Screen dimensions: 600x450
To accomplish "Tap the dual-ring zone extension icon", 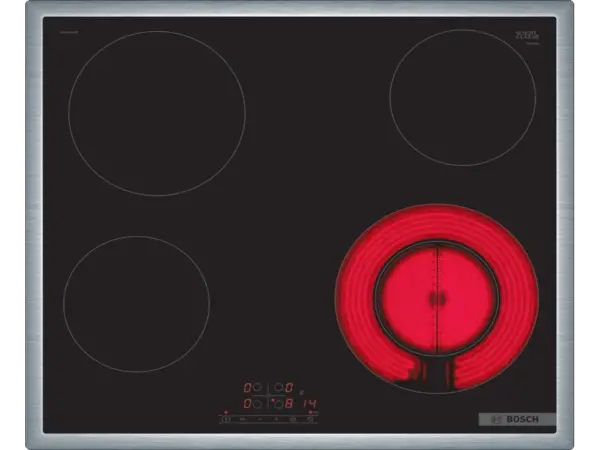I will [x=293, y=419].
